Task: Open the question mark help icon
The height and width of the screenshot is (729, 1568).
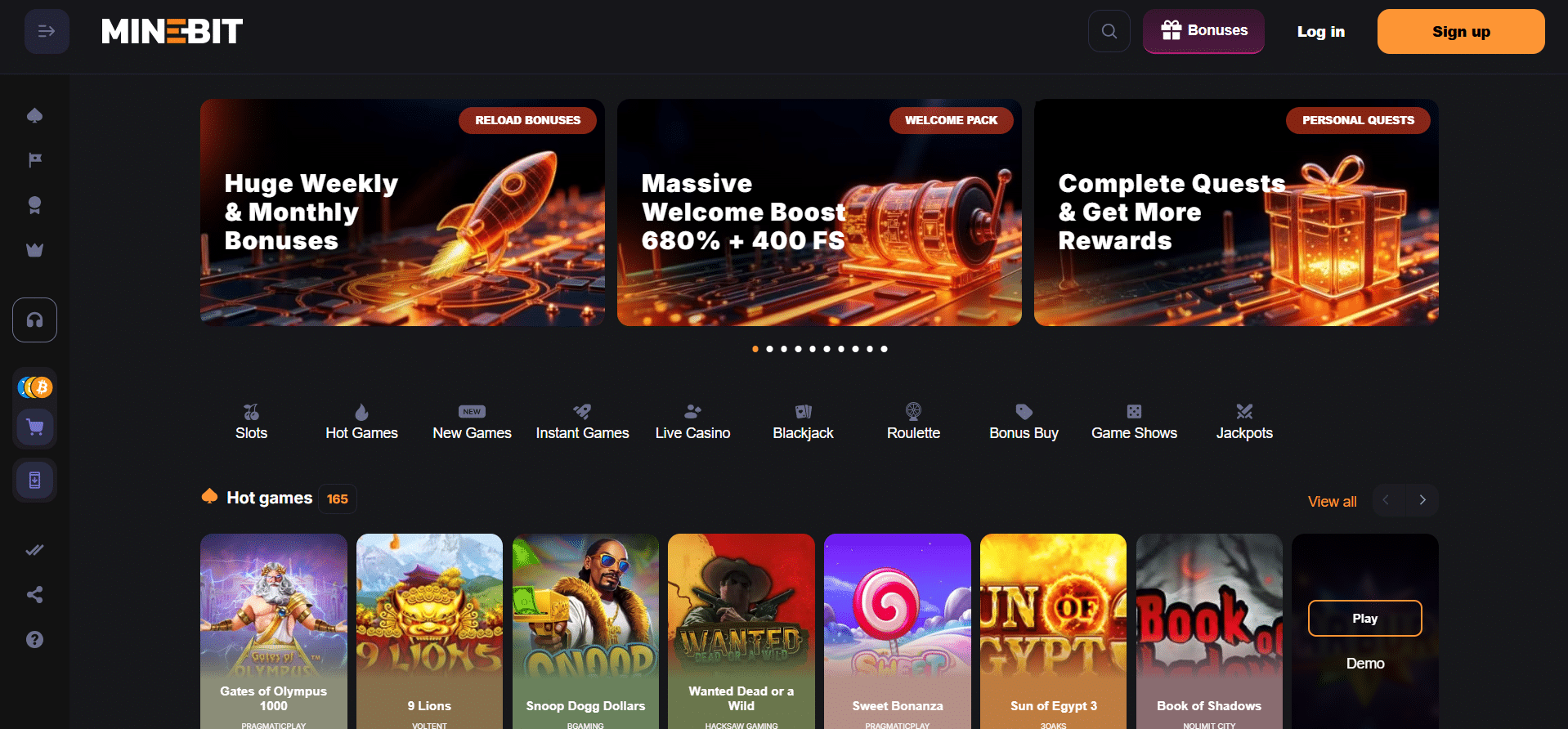Action: [x=34, y=639]
